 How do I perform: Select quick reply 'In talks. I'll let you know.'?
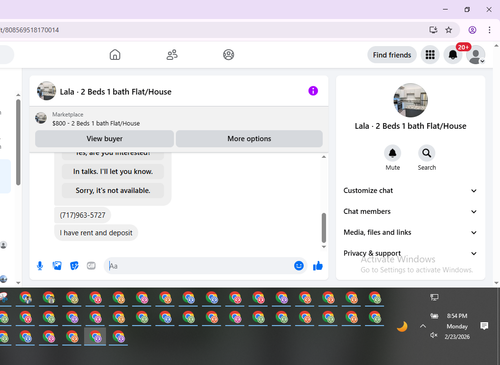[113, 171]
